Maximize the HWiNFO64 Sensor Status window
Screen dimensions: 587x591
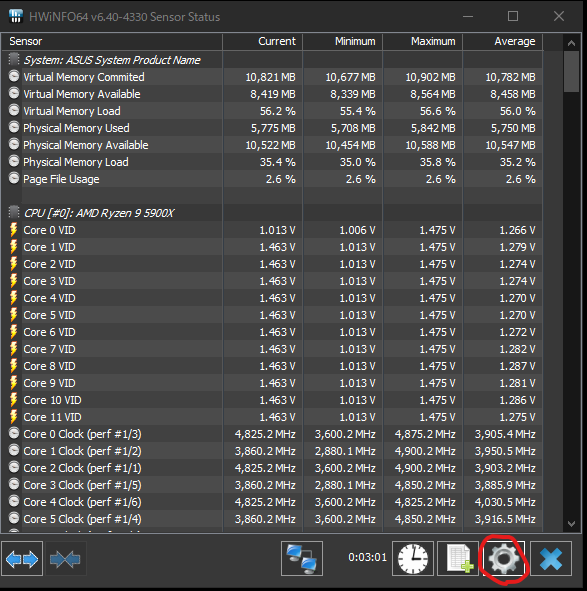coord(513,16)
